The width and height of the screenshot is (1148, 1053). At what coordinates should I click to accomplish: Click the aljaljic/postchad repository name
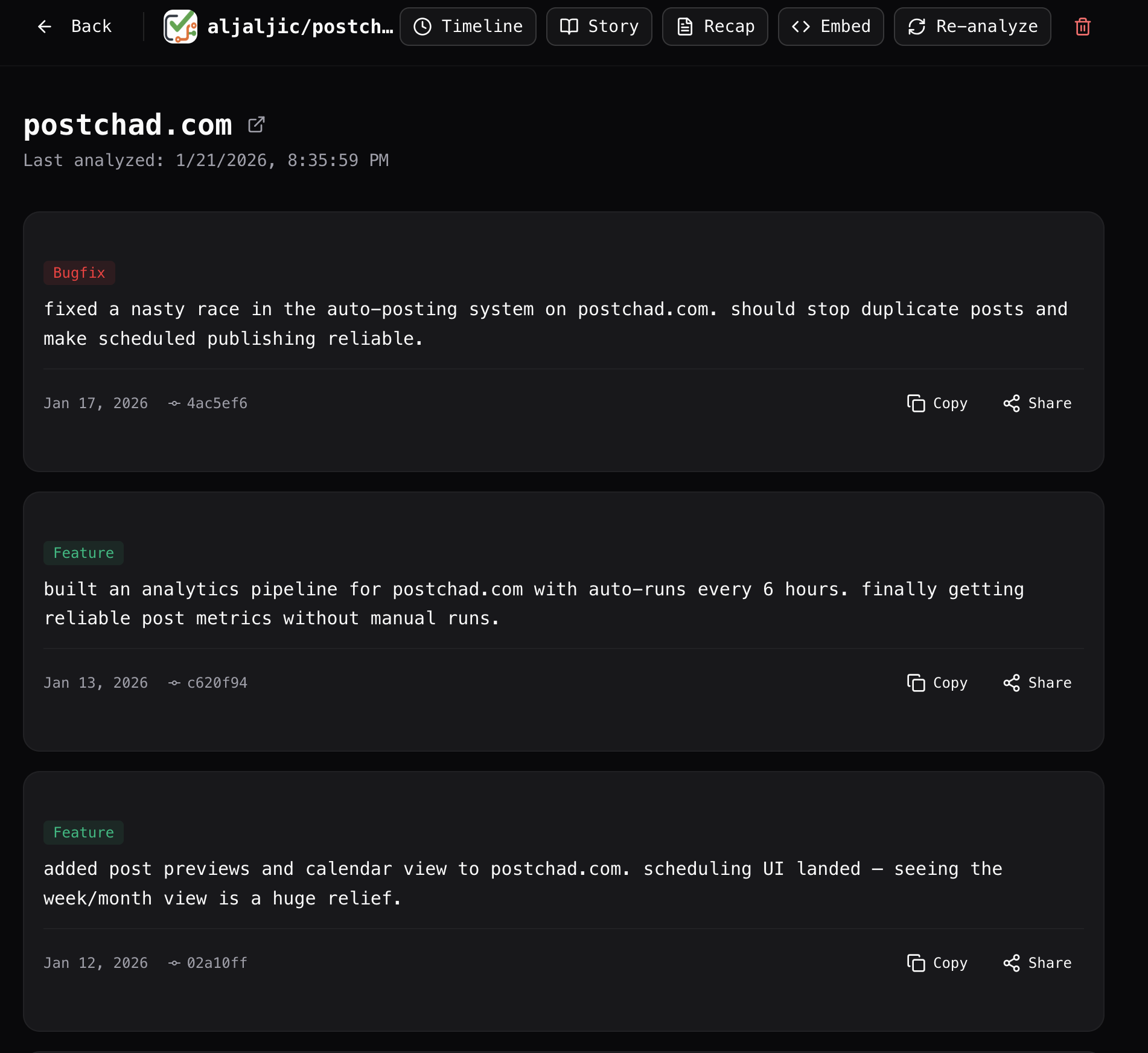[x=300, y=27]
